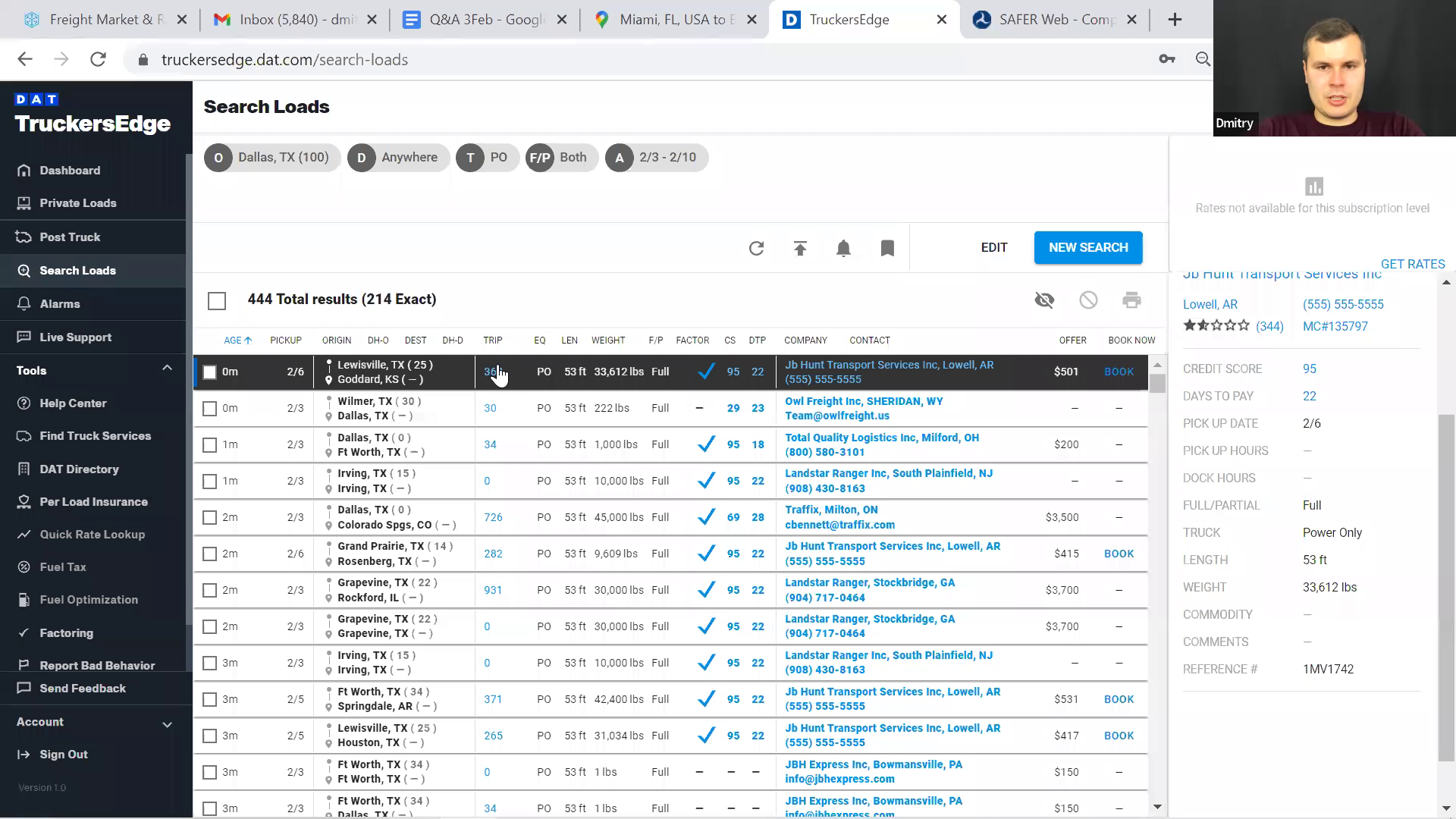Collapse the Tools section chevron
The image size is (1456, 819).
pos(167,369)
